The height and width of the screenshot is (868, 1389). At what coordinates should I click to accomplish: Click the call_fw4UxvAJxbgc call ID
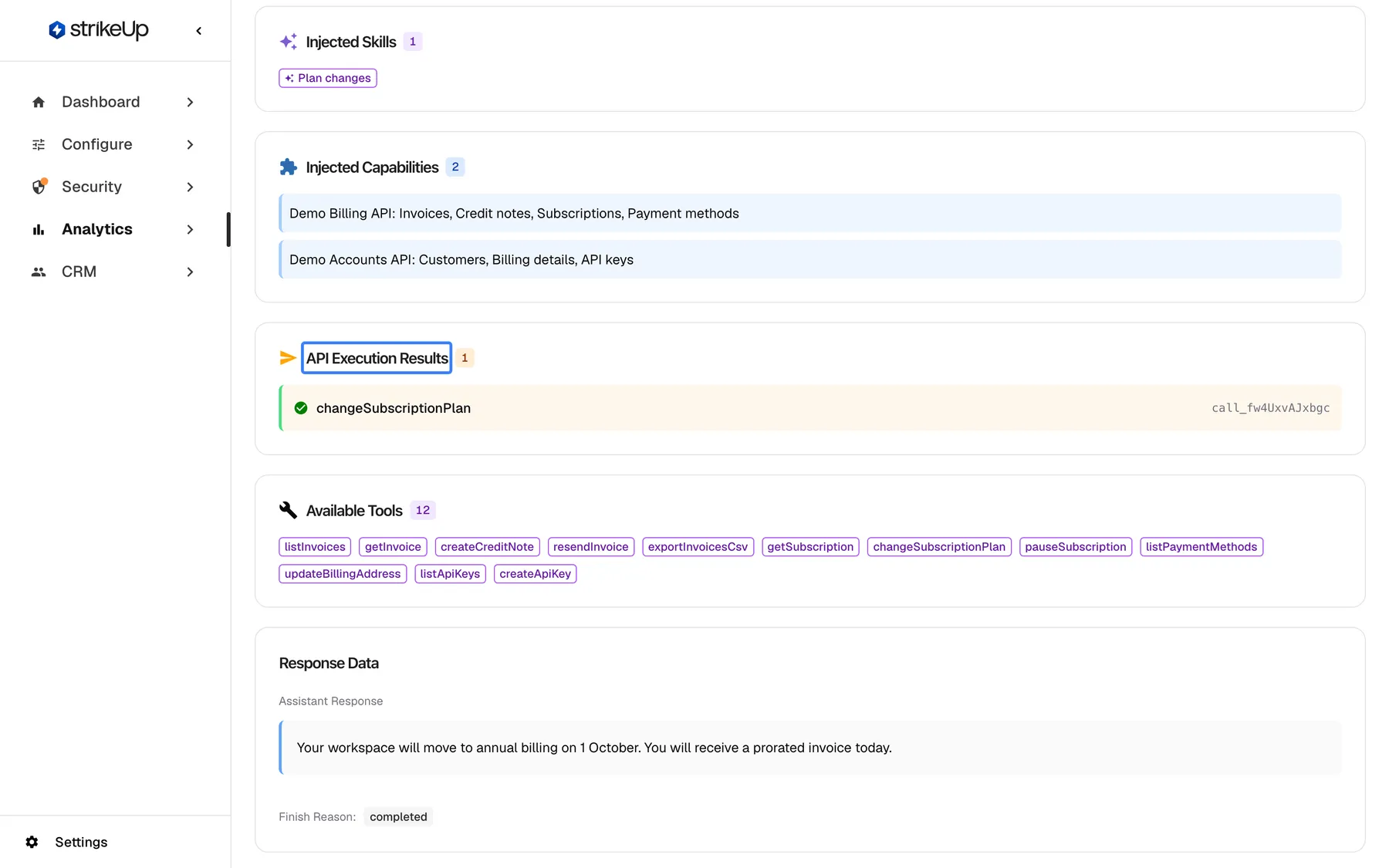[x=1270, y=408]
